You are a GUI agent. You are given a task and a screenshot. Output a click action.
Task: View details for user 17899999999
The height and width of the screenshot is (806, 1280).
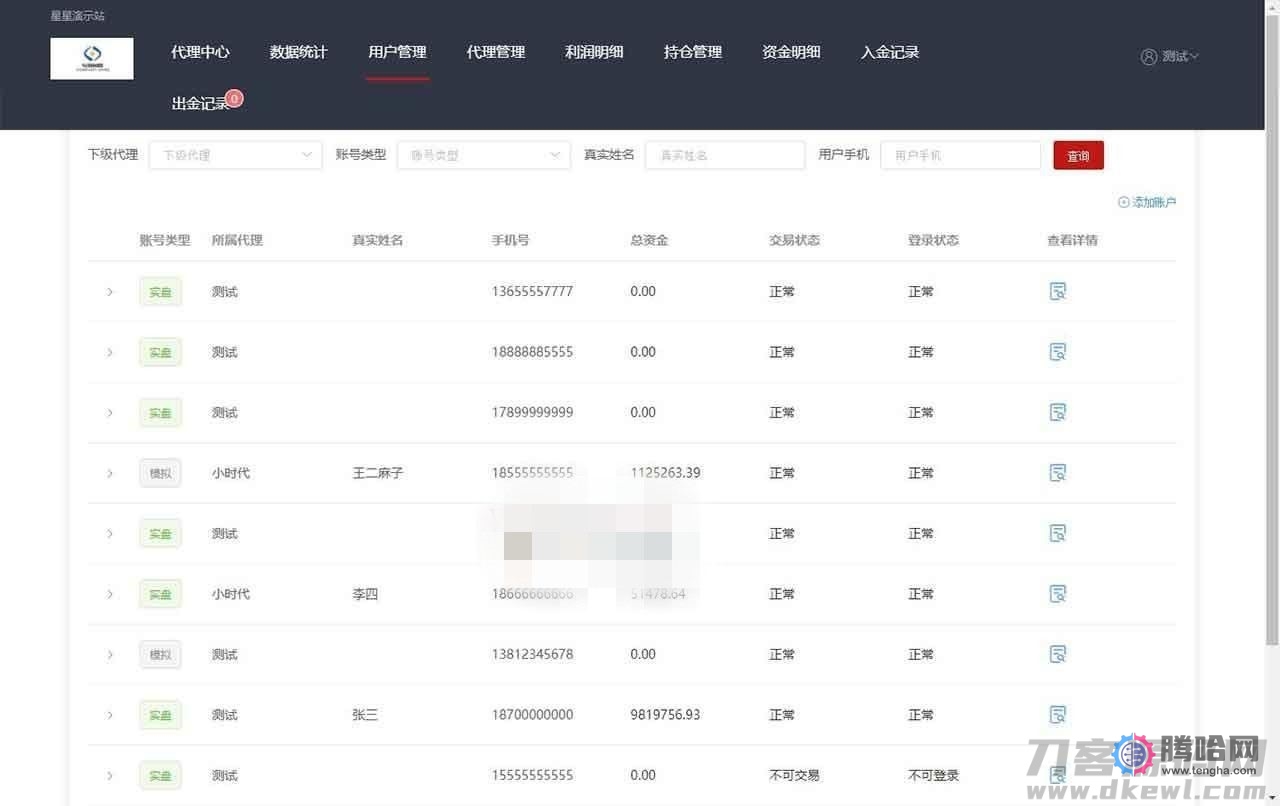pos(1057,412)
